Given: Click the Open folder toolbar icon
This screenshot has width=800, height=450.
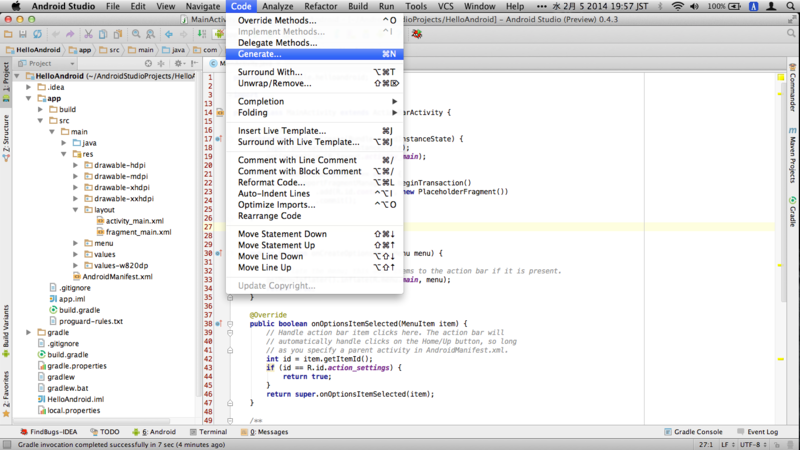Looking at the screenshot, I should click(8, 34).
